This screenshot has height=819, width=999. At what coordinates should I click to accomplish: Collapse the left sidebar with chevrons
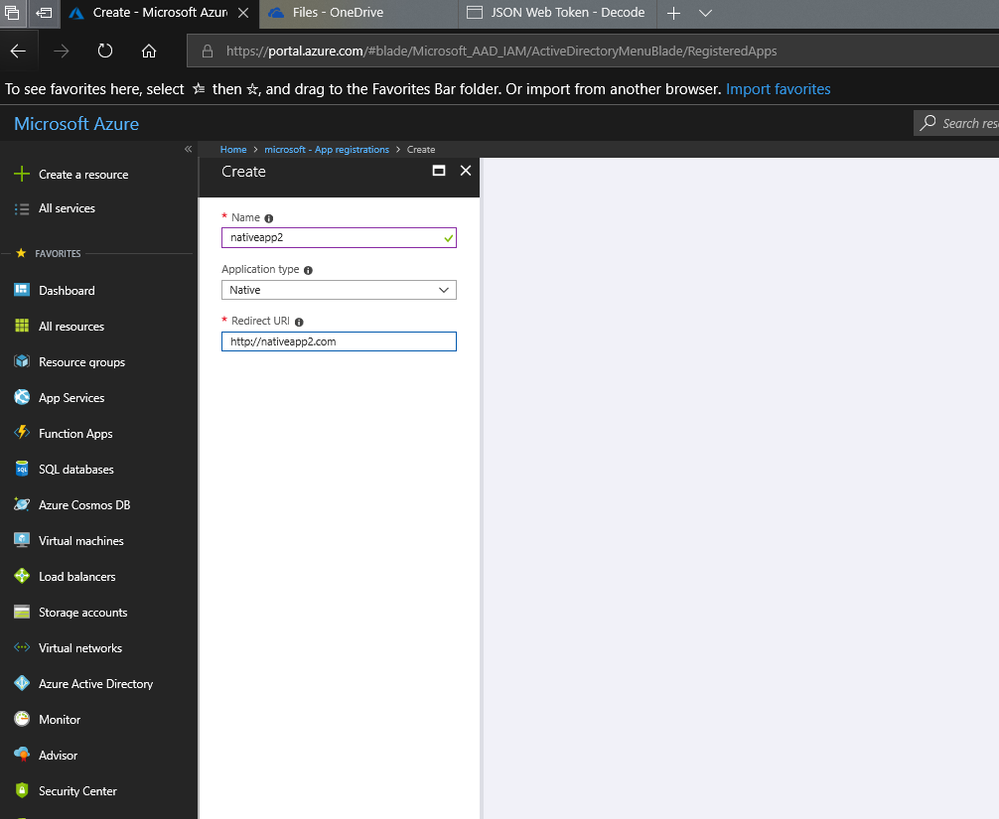[x=188, y=149]
